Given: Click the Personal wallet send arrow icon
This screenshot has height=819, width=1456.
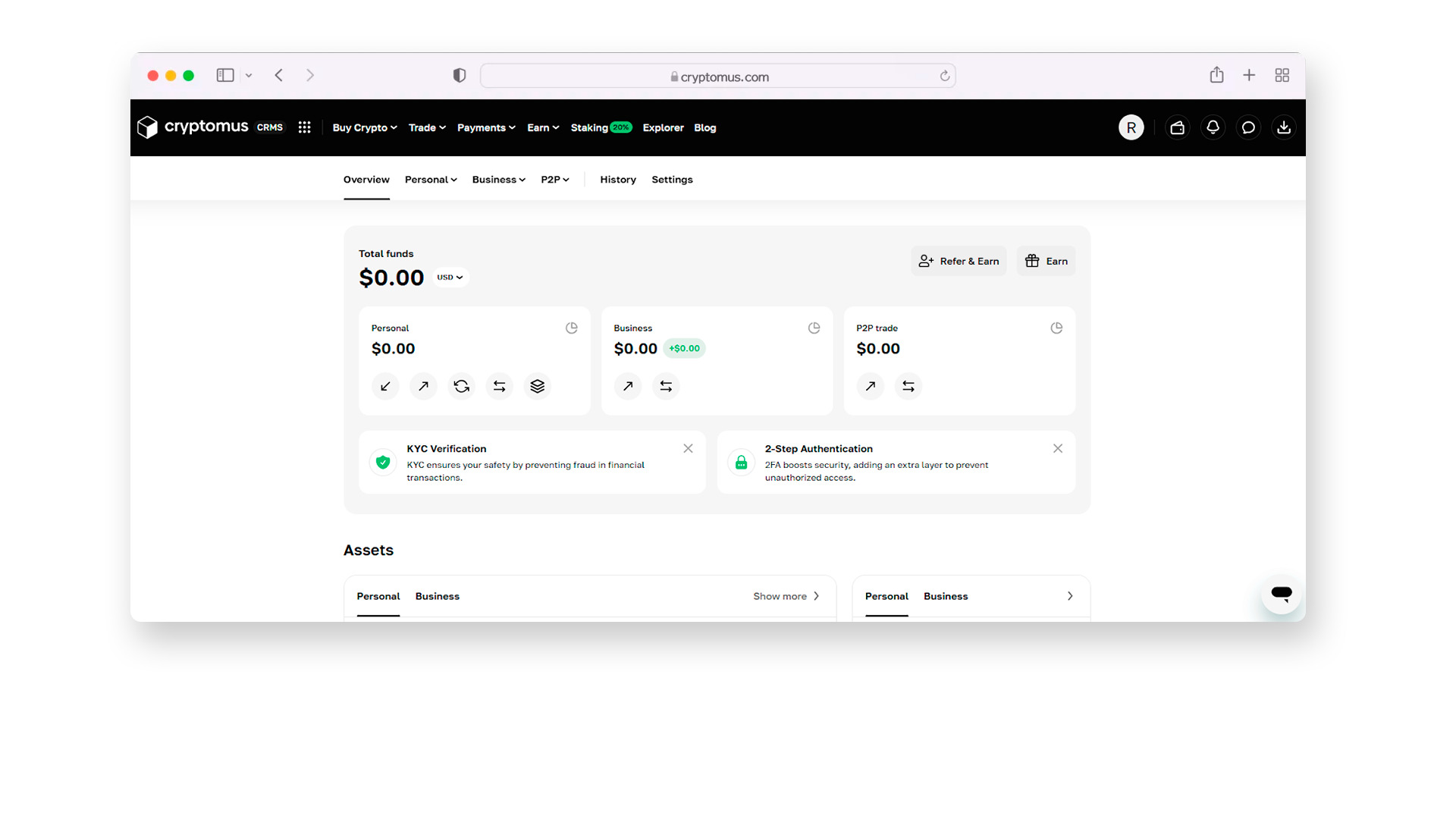Looking at the screenshot, I should click(423, 386).
